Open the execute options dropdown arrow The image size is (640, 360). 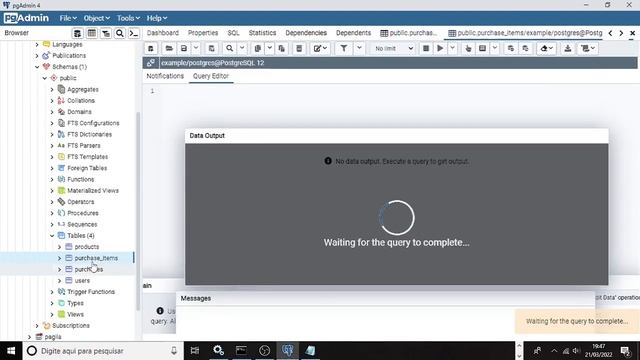452,49
